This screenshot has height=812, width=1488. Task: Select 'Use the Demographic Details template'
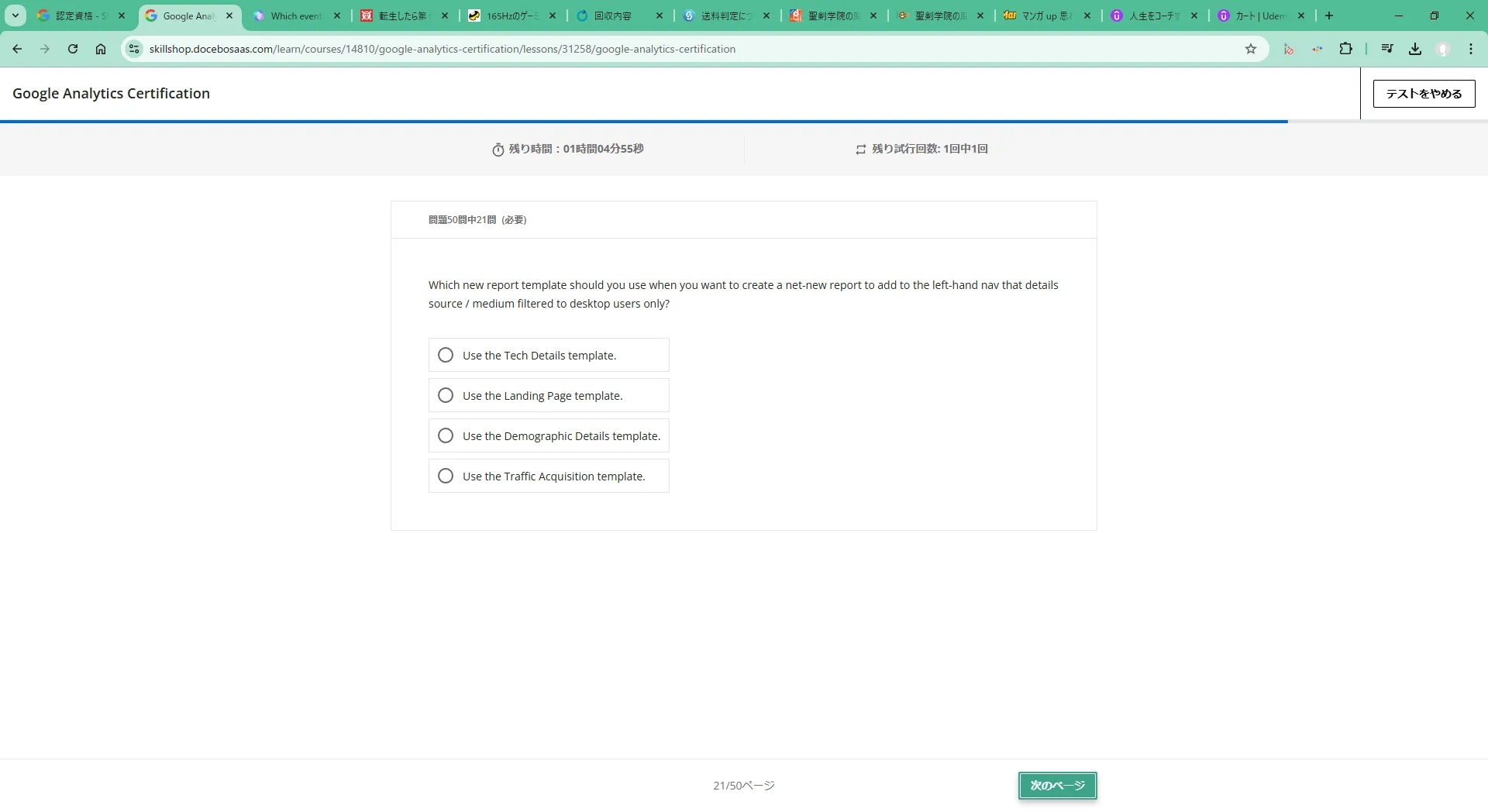click(x=549, y=435)
